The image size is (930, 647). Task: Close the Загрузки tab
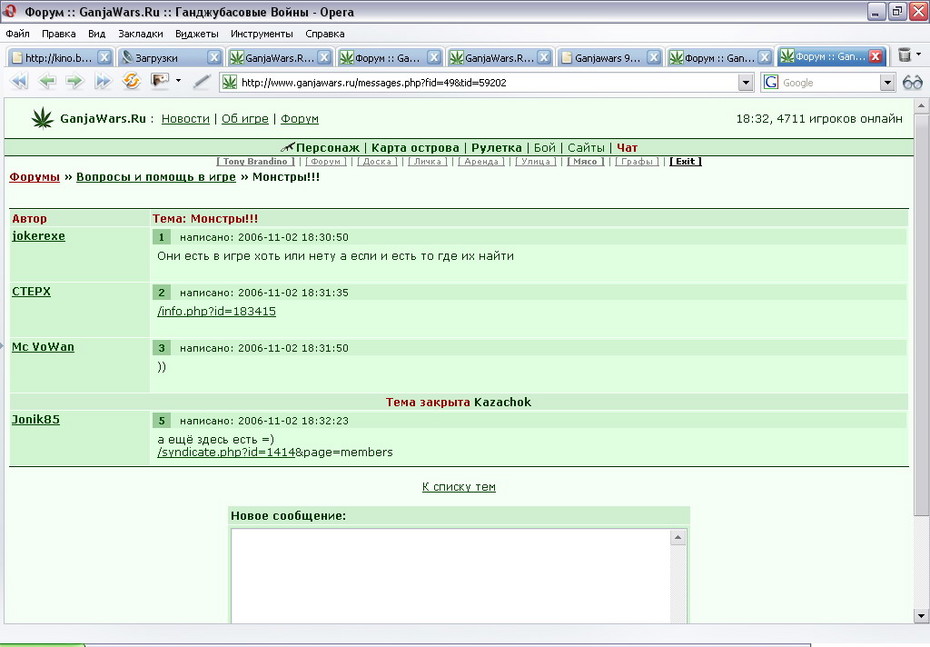click(214, 58)
